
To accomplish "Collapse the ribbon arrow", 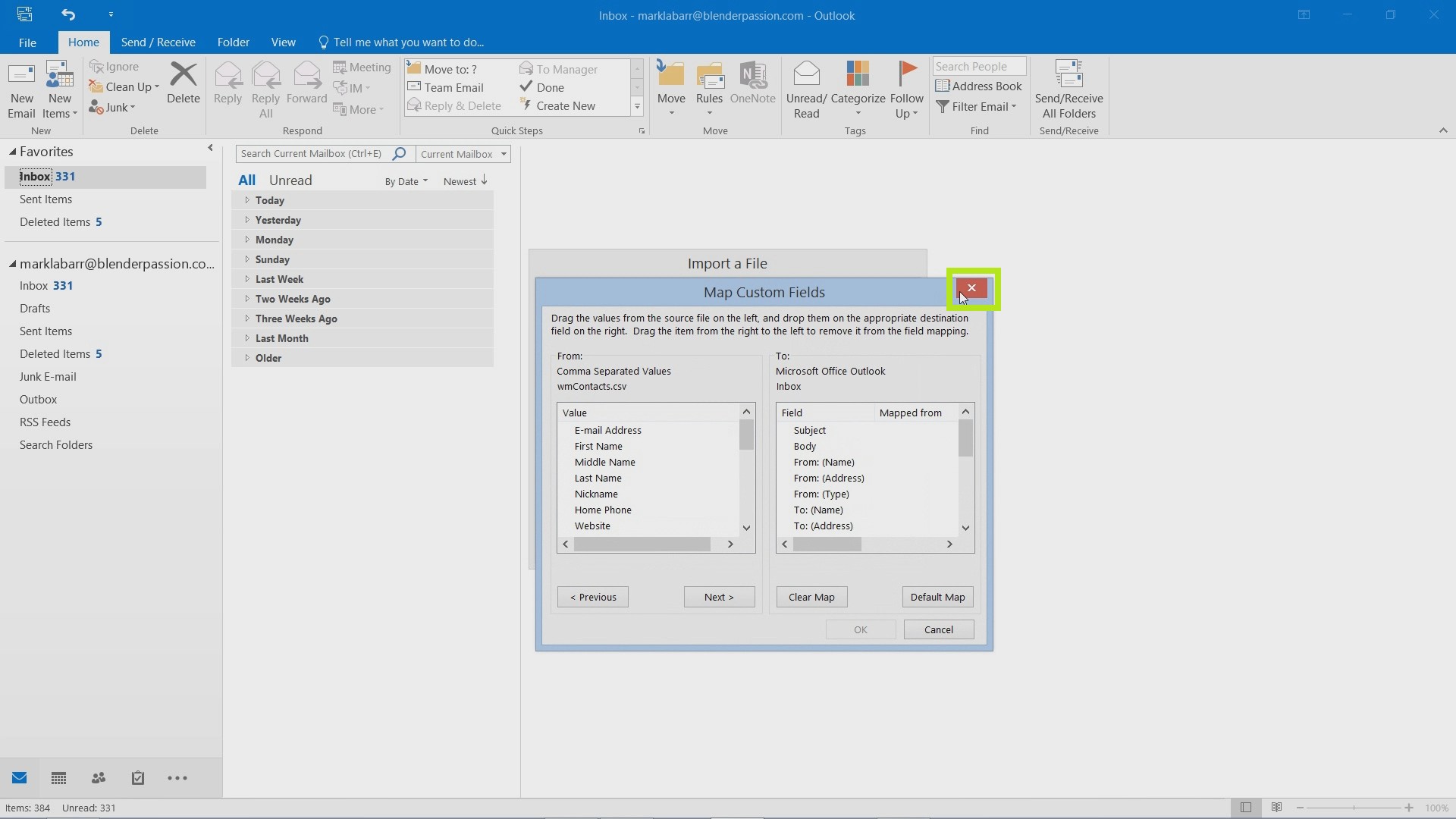I will 1442,130.
